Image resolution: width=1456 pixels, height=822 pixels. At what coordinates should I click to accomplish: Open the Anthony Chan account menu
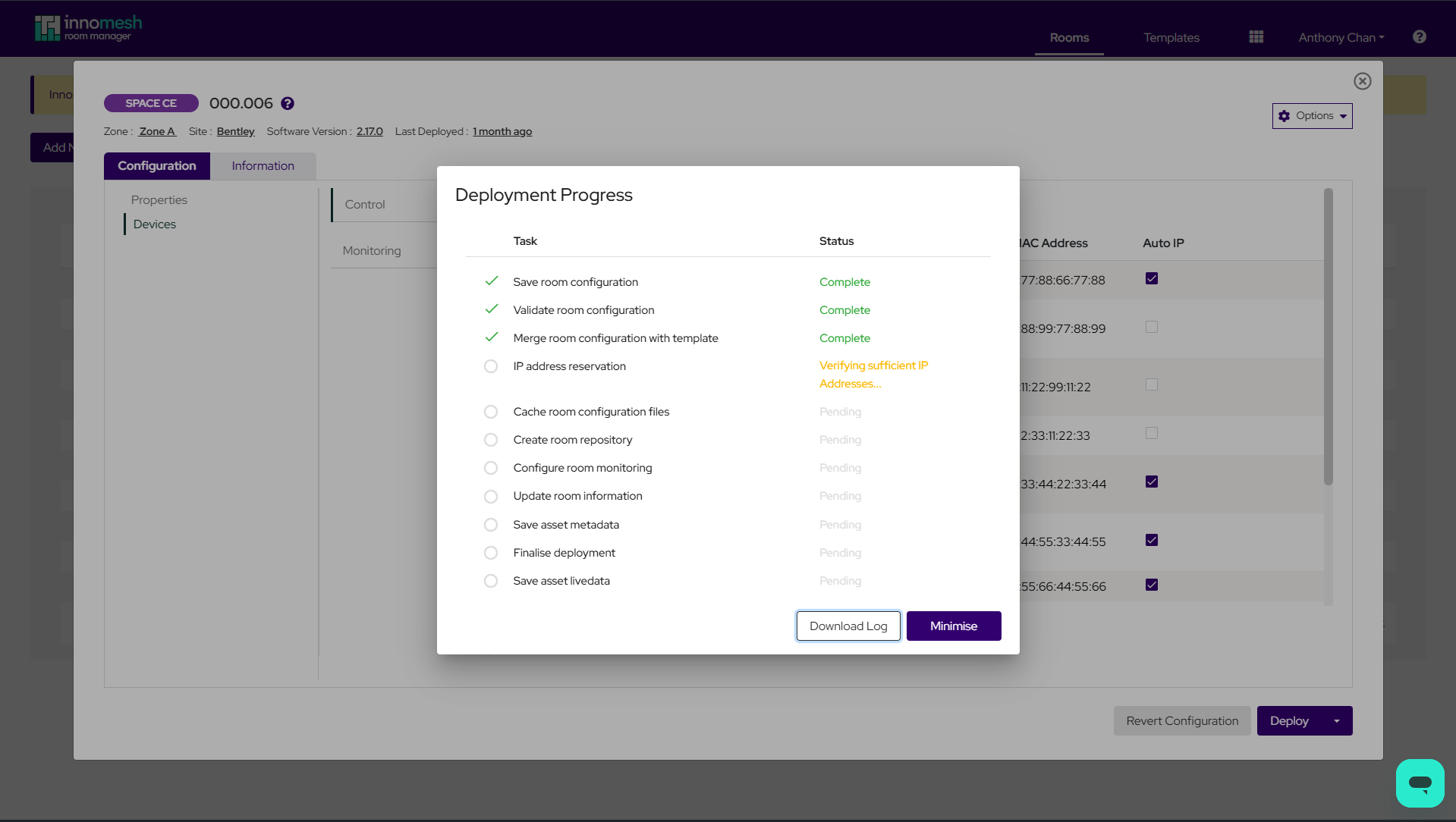(x=1340, y=36)
